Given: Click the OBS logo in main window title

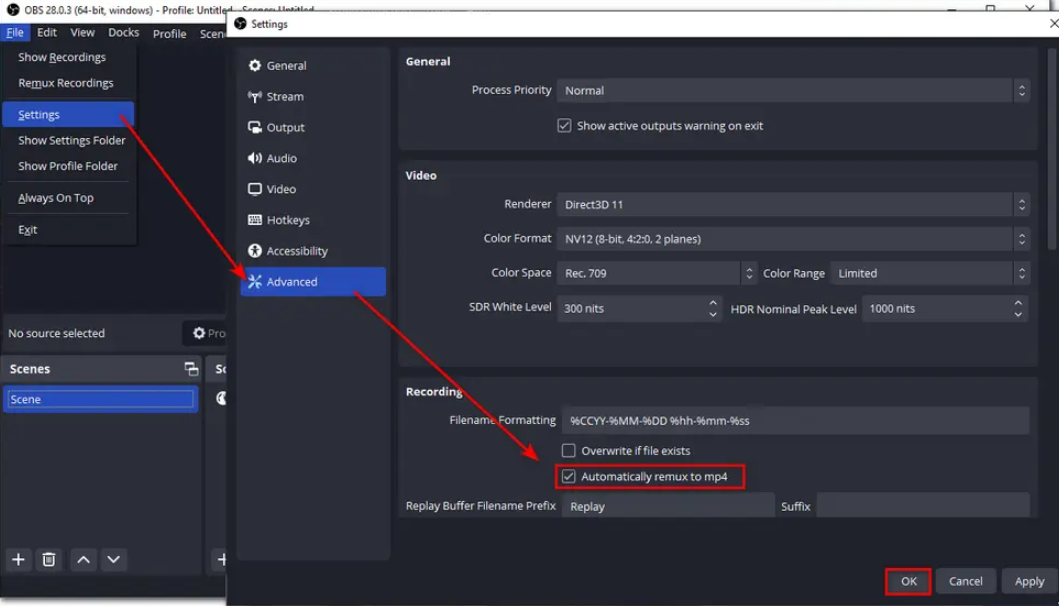Looking at the screenshot, I should (12, 10).
